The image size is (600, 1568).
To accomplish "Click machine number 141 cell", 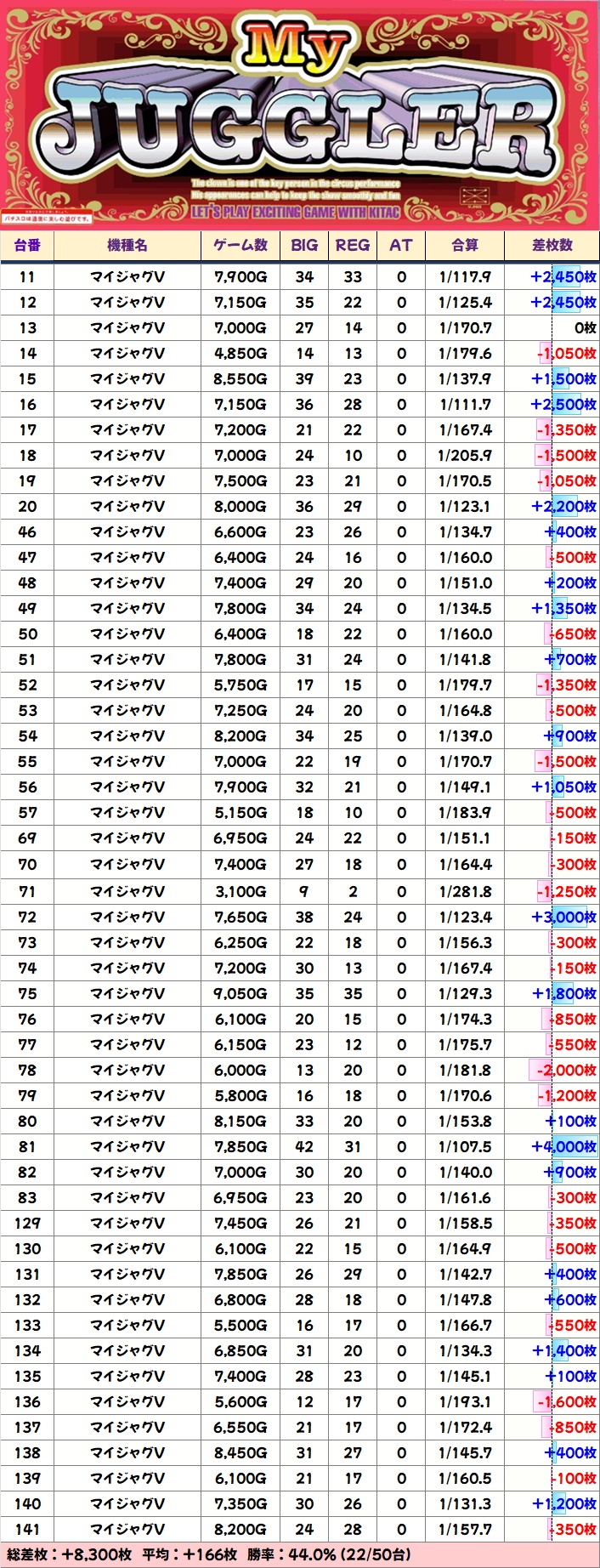I will 27,1529.
